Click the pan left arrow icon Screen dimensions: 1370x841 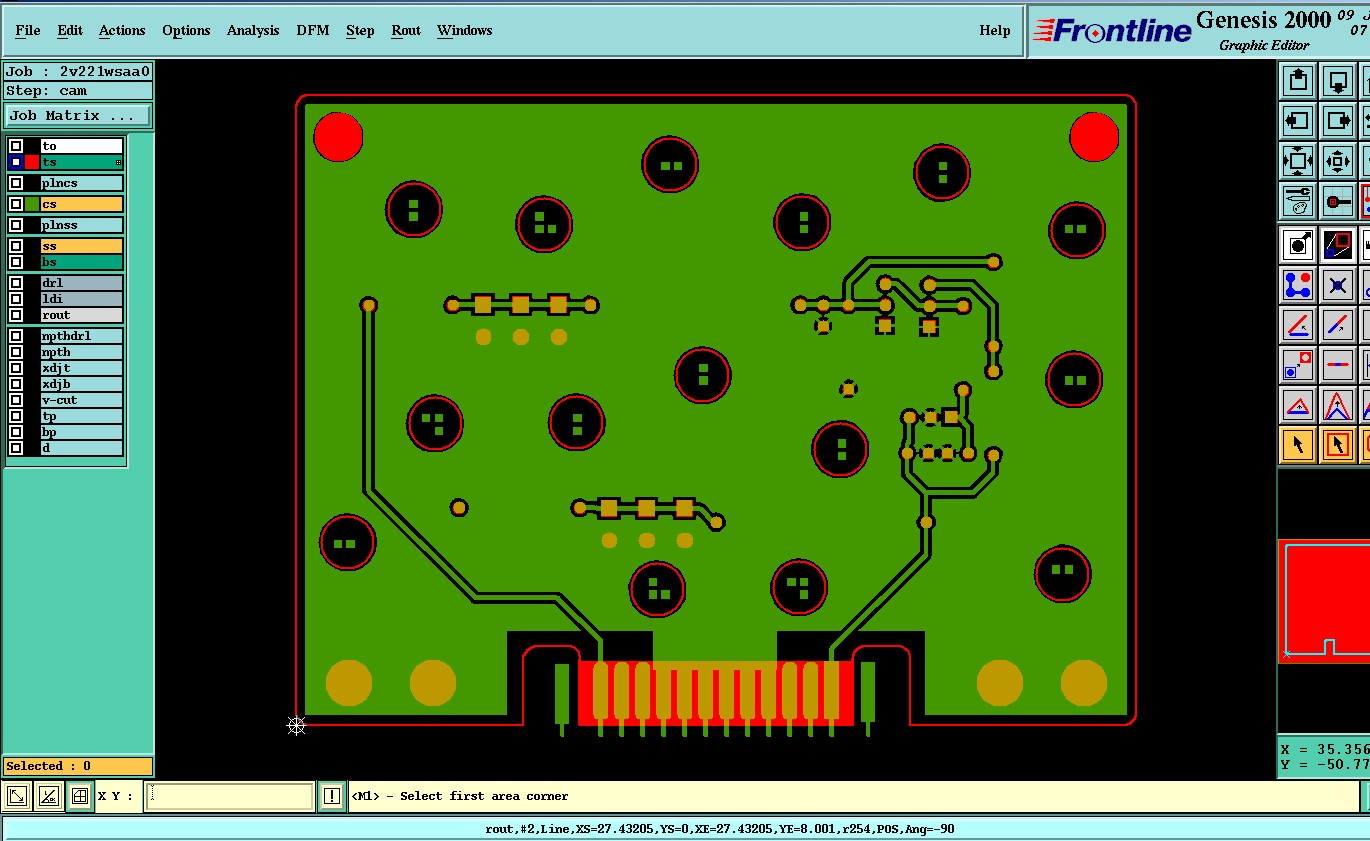pos(1297,121)
